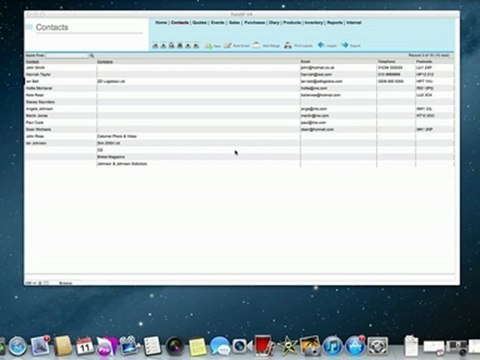Select the Martin Jones contact row
Image resolution: width=480 pixels, height=360 pixels.
coord(240,116)
